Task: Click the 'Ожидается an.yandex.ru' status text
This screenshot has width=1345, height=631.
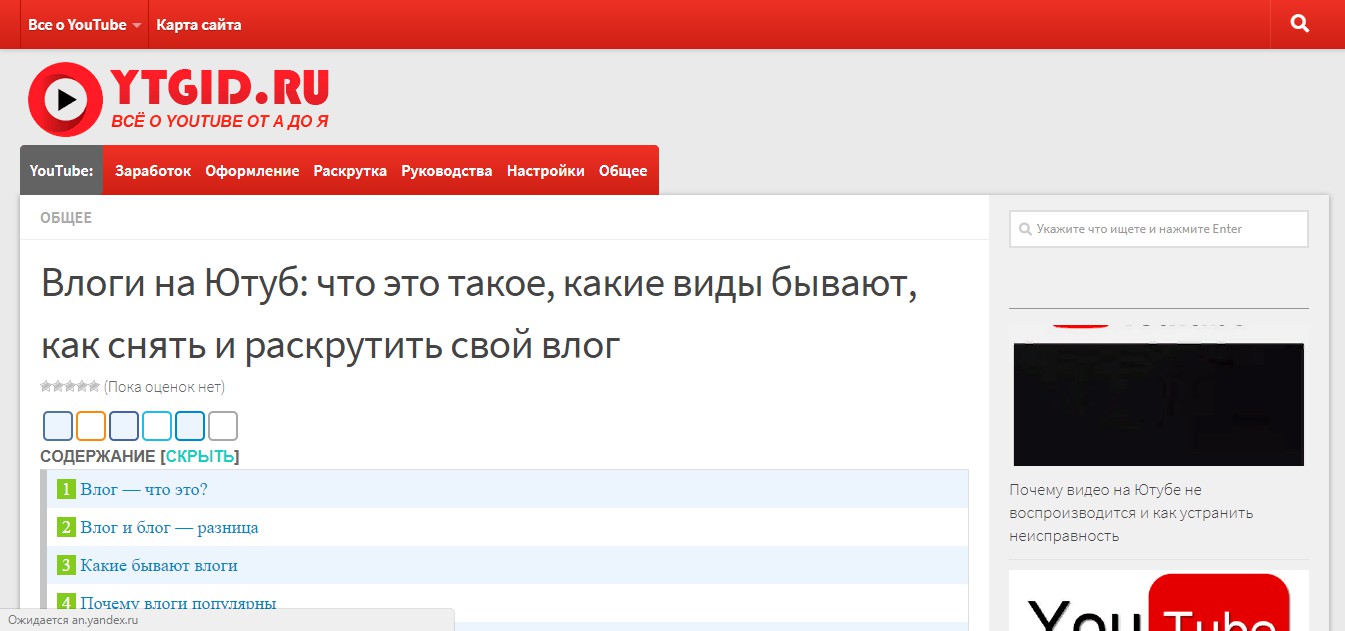Action: click(72, 620)
